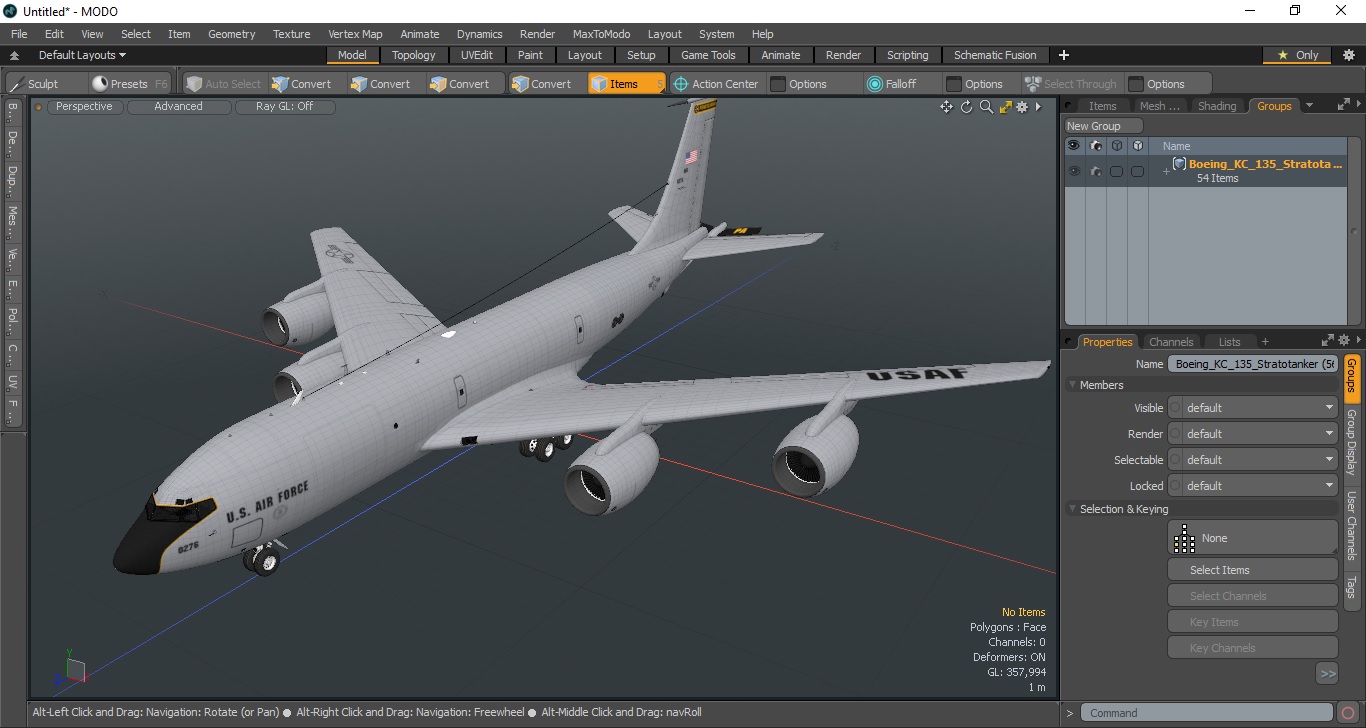Switch to the UVEdit layout tab
Viewport: 1366px width, 728px height.
(477, 55)
